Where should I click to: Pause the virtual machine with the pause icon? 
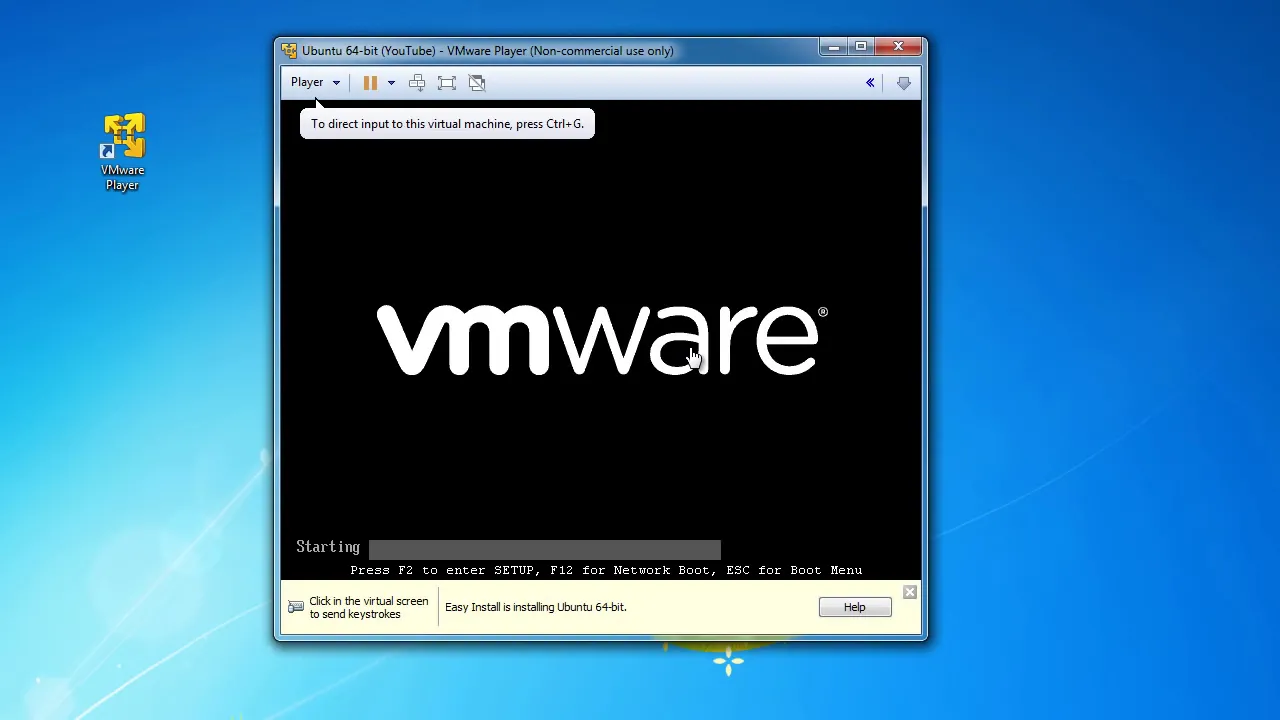(370, 83)
